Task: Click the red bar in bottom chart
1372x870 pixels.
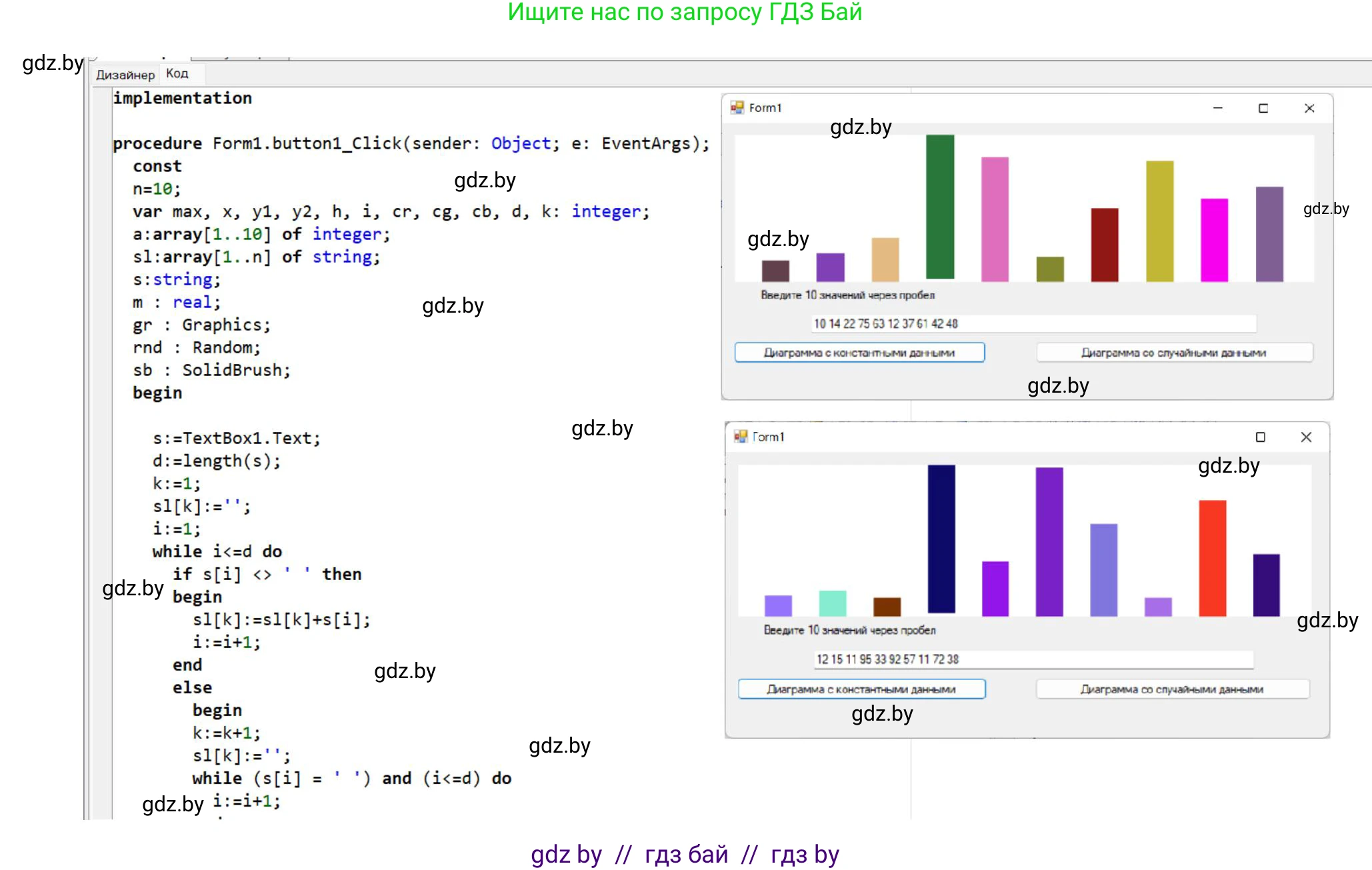Action: click(1212, 558)
